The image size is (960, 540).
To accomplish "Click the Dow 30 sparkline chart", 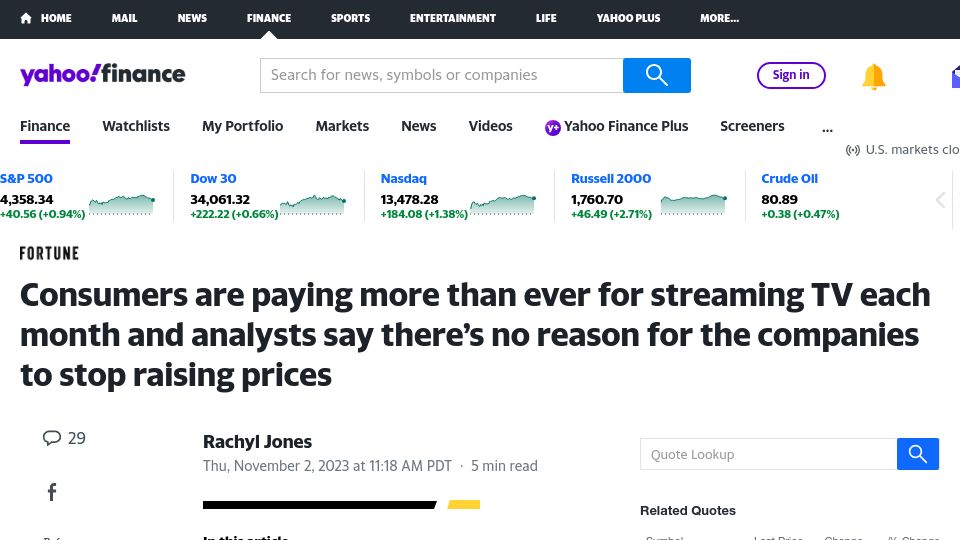I will tap(313, 204).
